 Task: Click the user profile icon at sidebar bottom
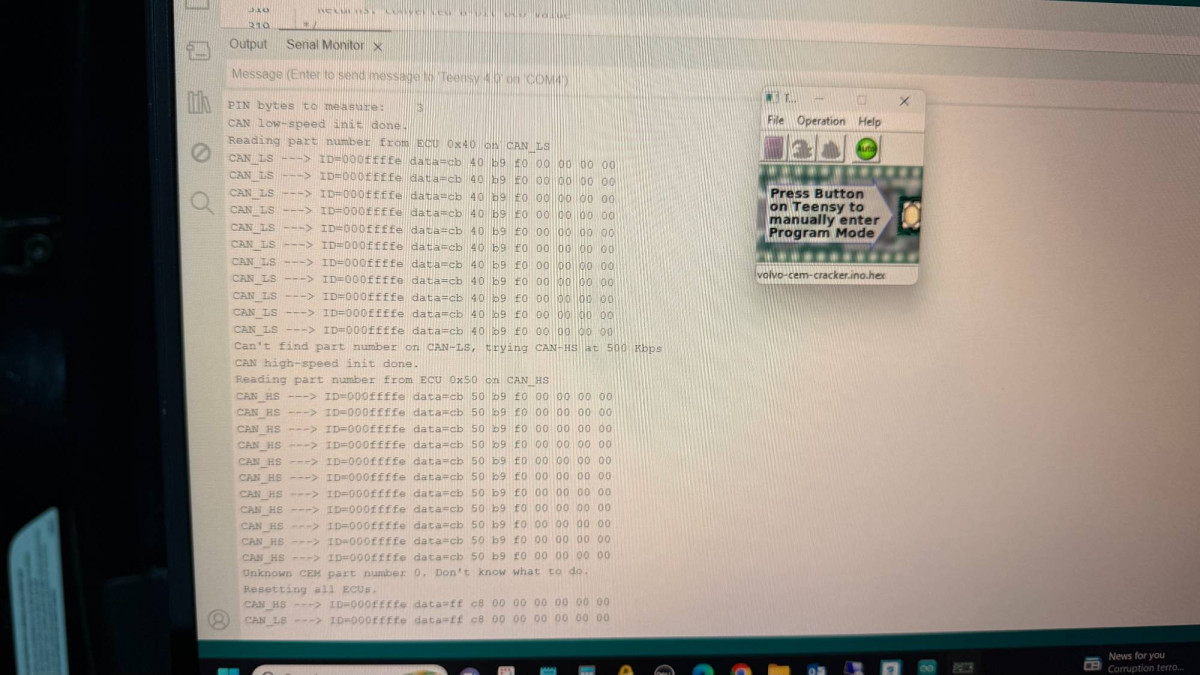point(217,620)
